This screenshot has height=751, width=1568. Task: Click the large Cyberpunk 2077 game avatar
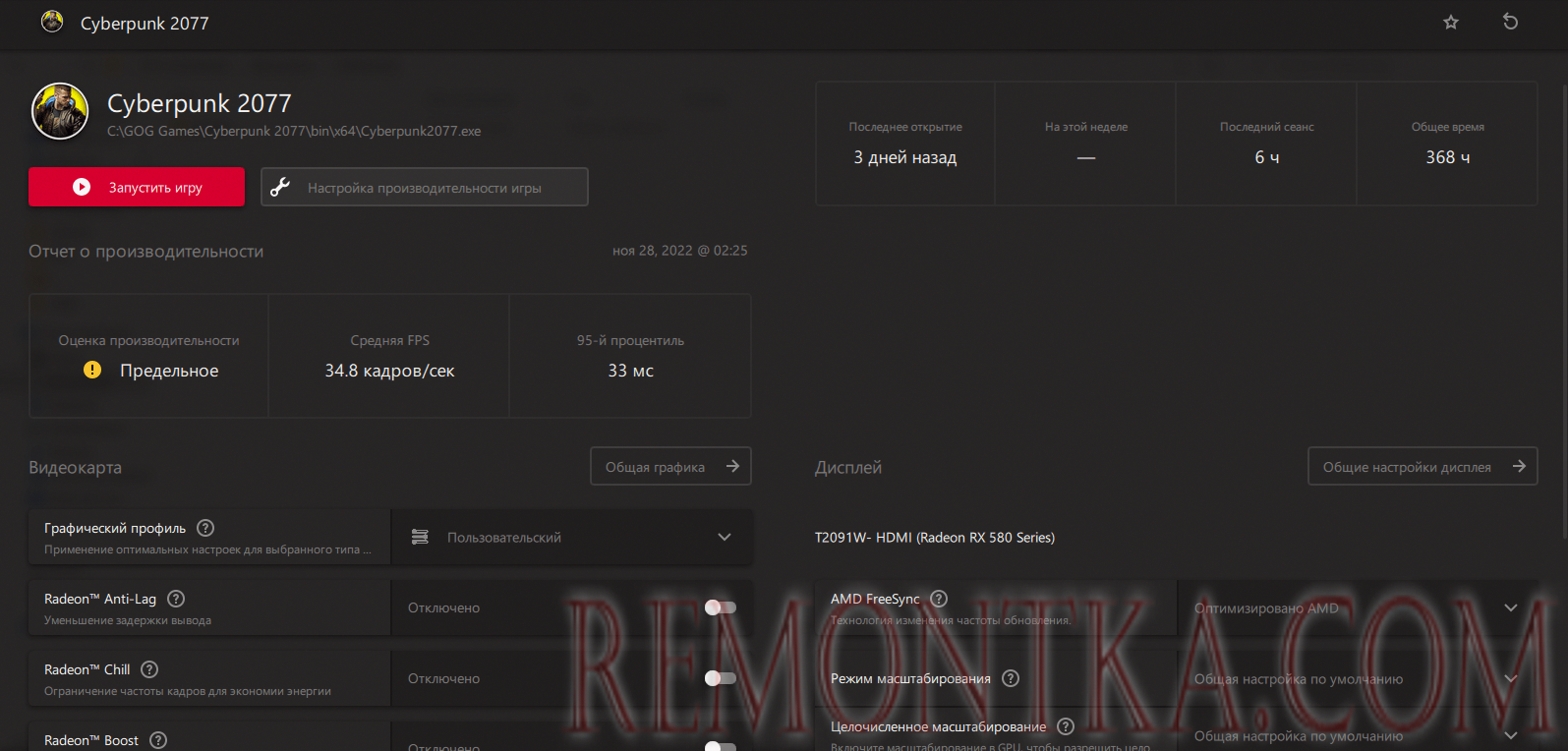coord(60,111)
